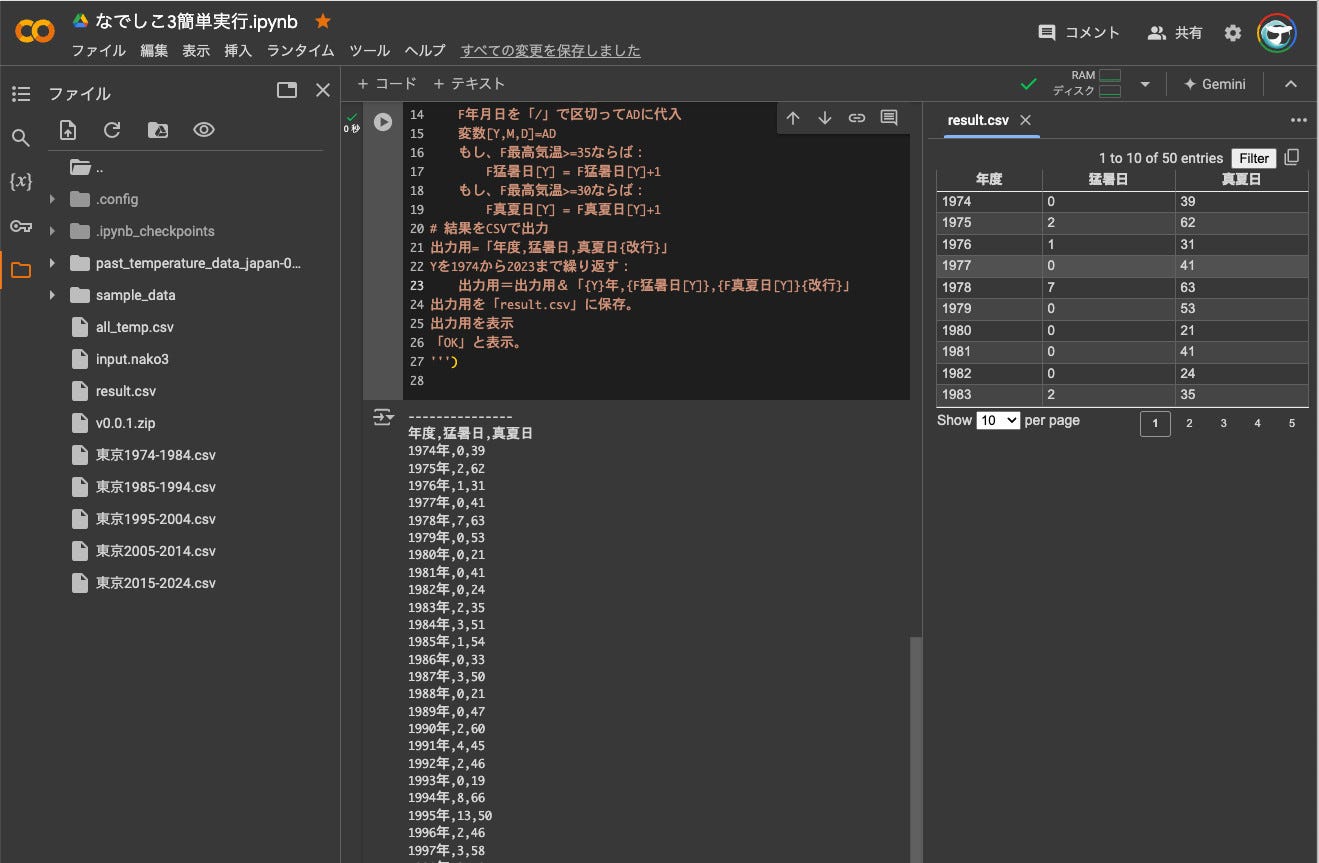
Task: Open the viewer pane more options menu
Action: pyautogui.click(x=1299, y=120)
